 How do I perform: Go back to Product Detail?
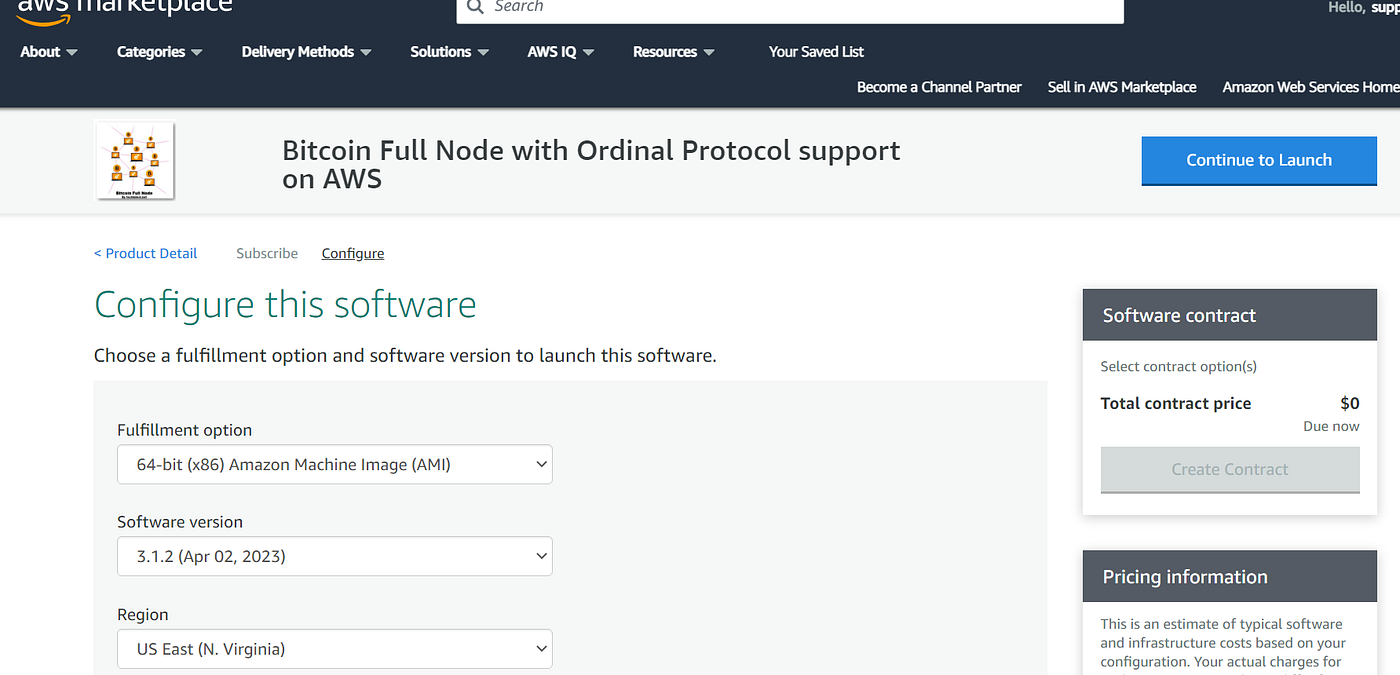click(x=145, y=254)
